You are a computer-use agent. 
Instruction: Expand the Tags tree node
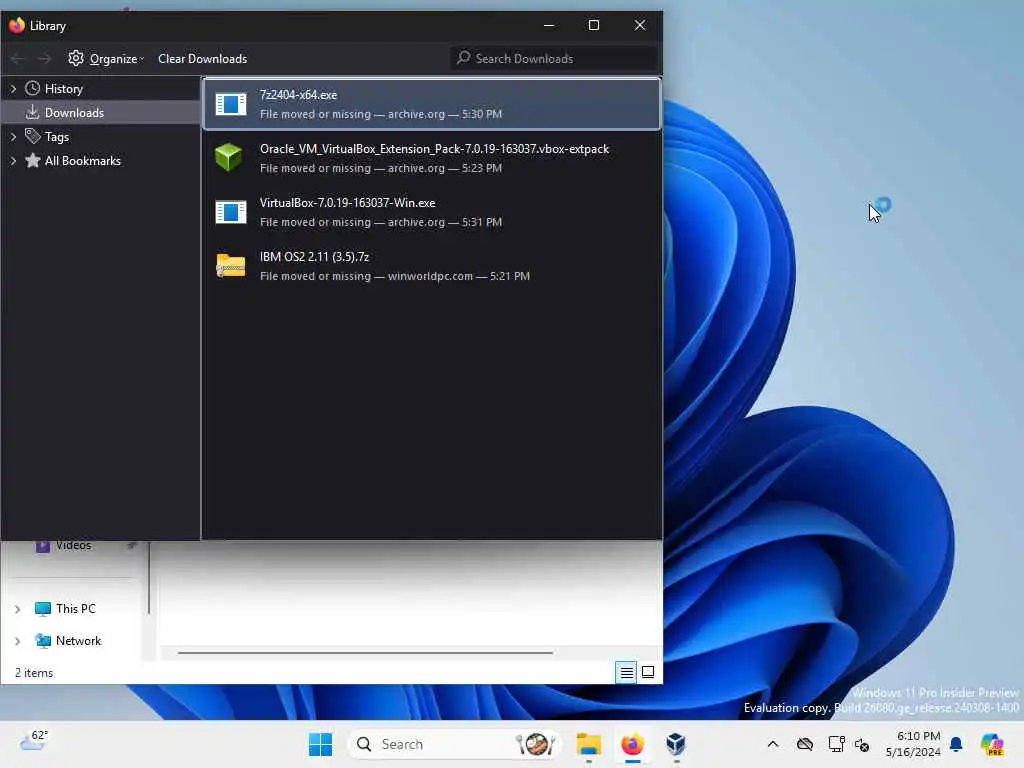click(x=13, y=136)
